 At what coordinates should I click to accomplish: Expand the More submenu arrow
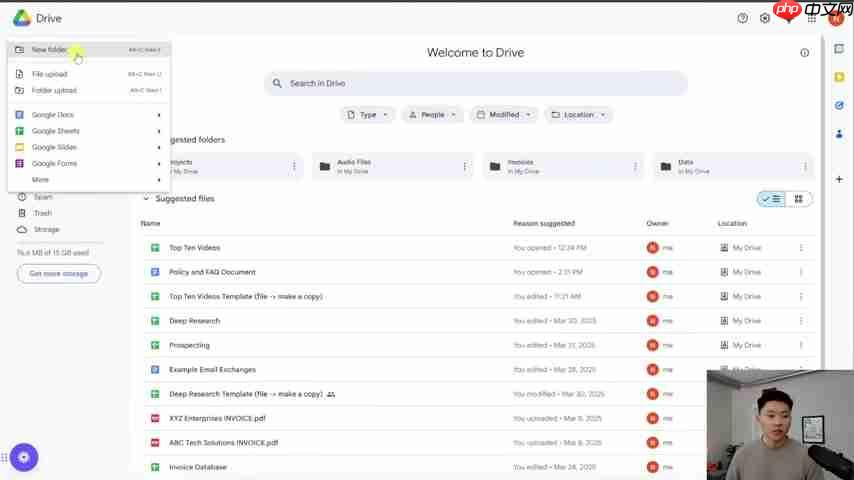tap(159, 180)
